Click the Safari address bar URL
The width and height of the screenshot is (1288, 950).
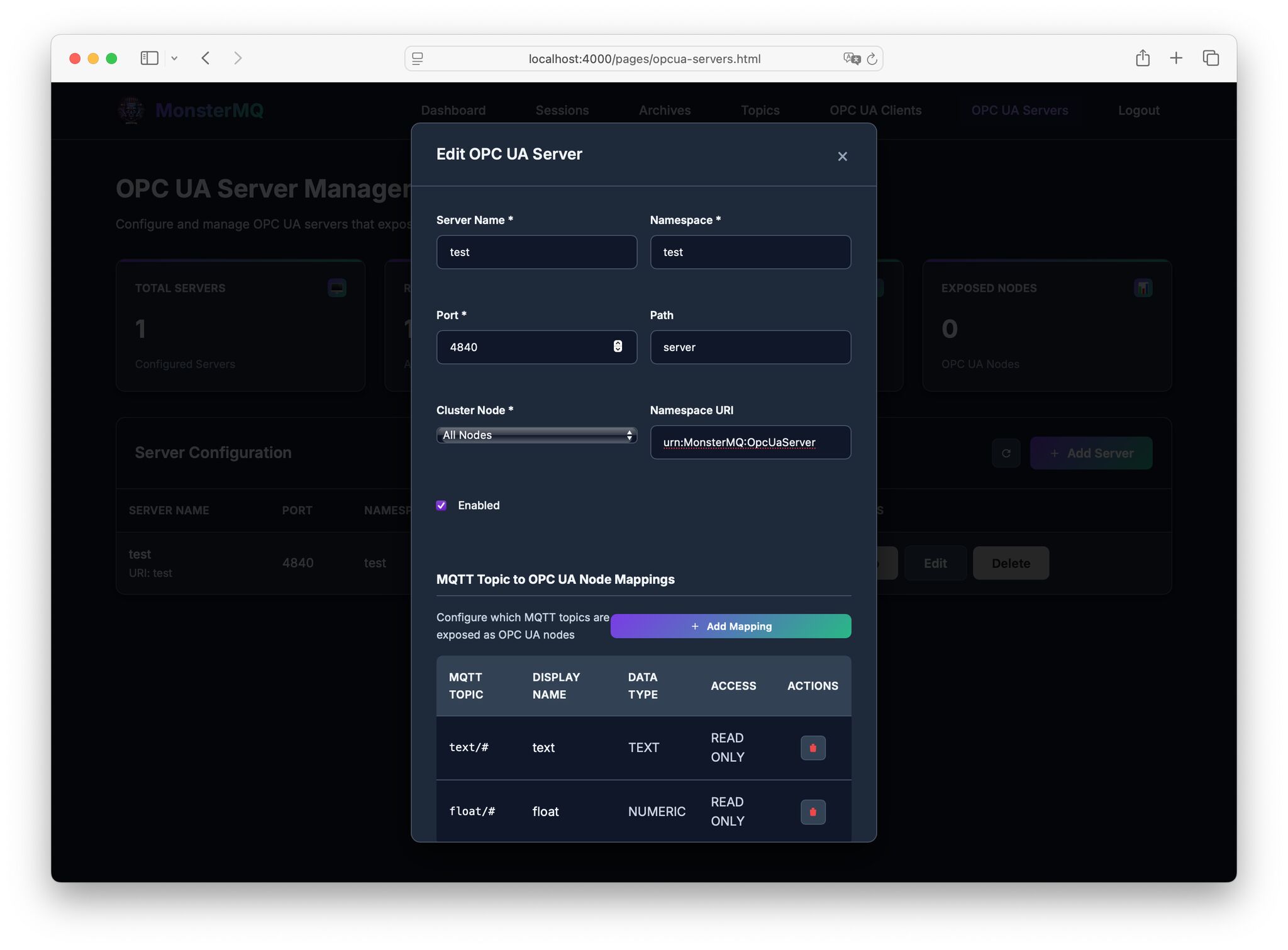coord(644,59)
